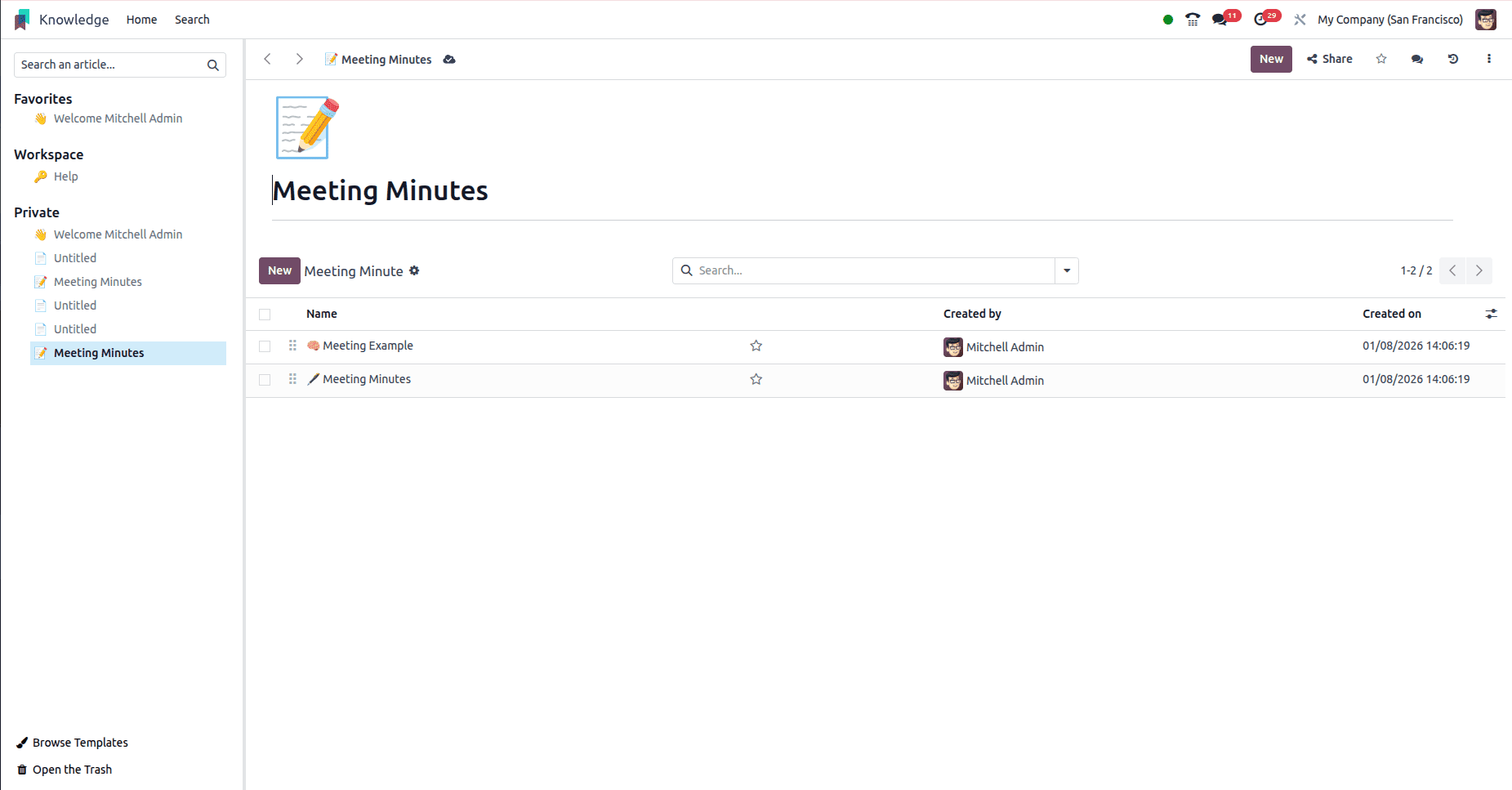Check the Meeting Example row checkbox
The height and width of the screenshot is (790, 1512).
point(265,346)
